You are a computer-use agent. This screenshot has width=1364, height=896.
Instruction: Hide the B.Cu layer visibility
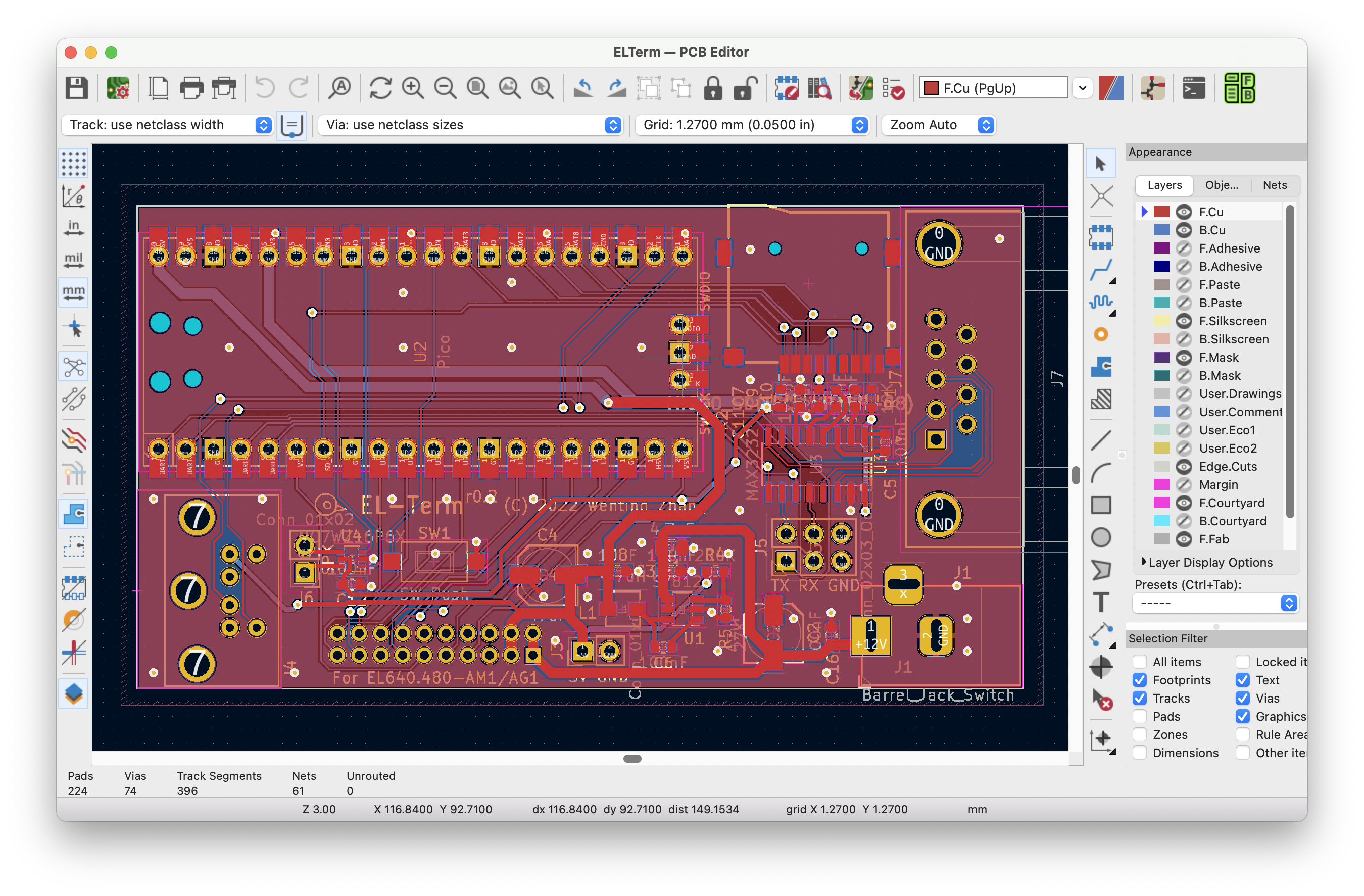coord(1184,230)
